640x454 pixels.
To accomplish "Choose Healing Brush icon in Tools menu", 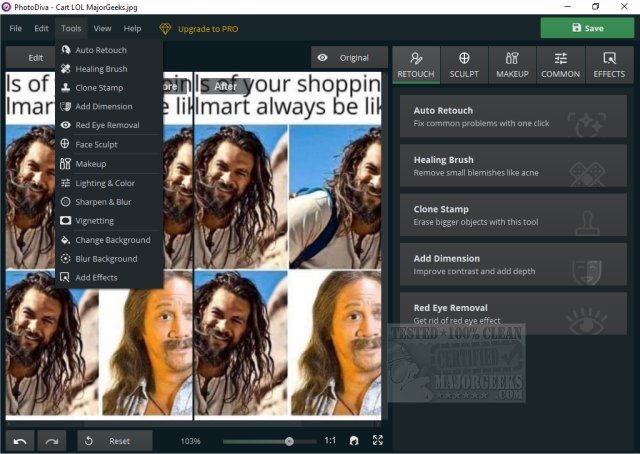I will 65,69.
